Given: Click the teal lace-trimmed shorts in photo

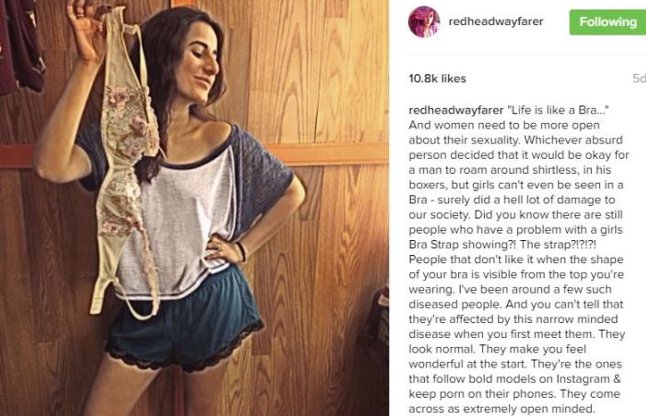Looking at the screenshot, I should 185,319.
